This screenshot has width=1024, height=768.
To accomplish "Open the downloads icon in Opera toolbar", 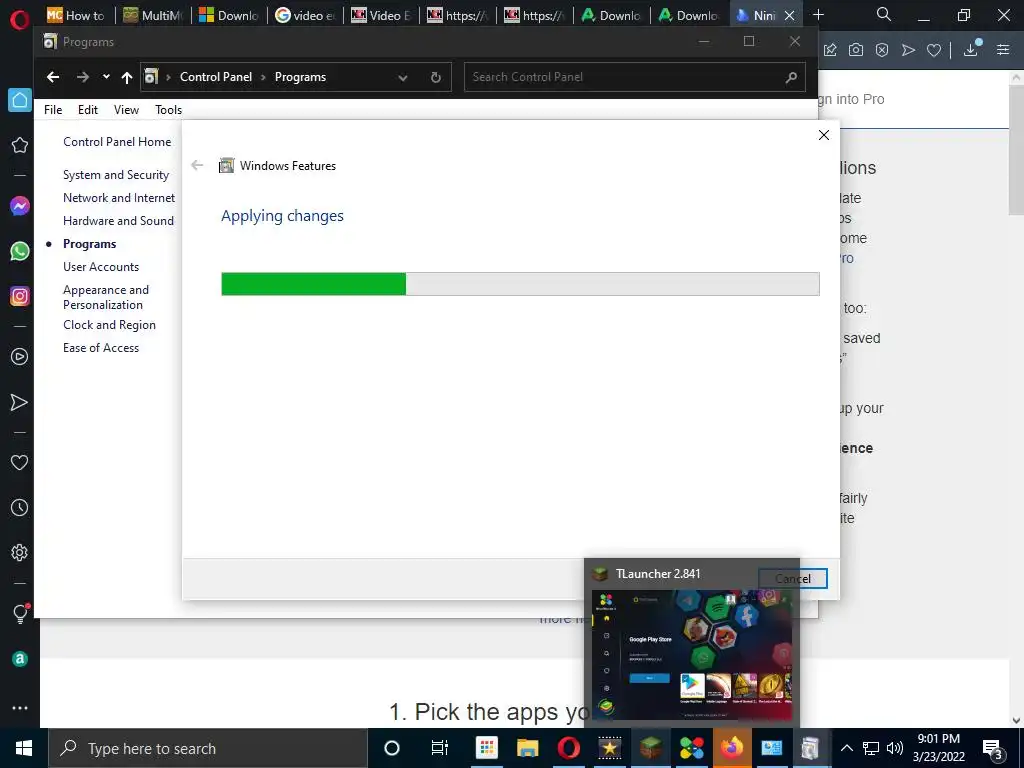I will coord(971,49).
